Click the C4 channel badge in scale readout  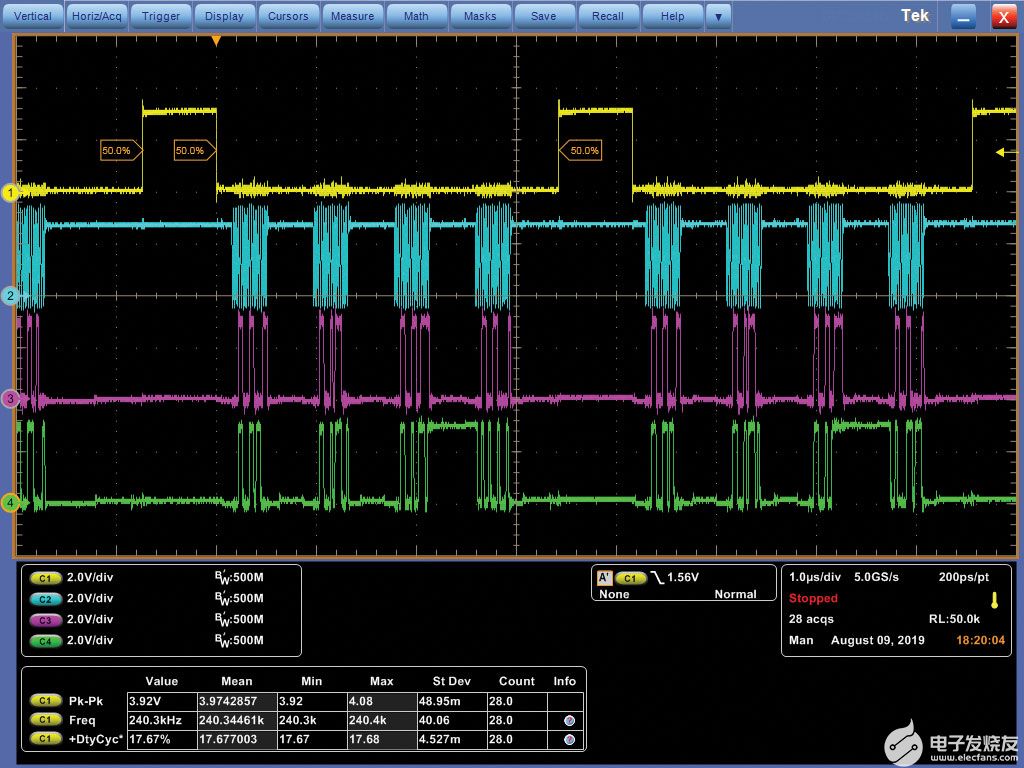(x=45, y=641)
